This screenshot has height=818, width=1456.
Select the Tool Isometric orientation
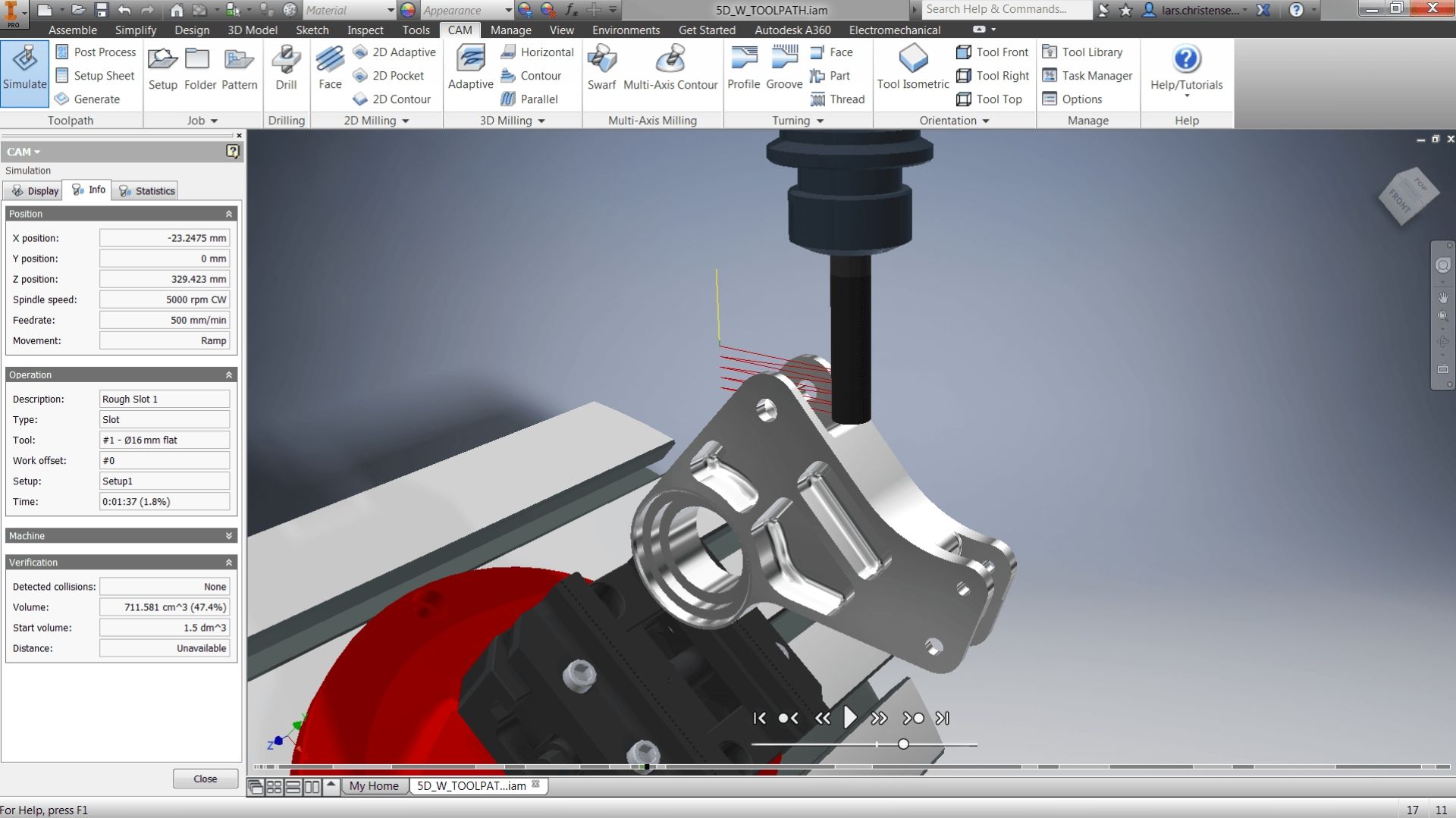coord(912,68)
